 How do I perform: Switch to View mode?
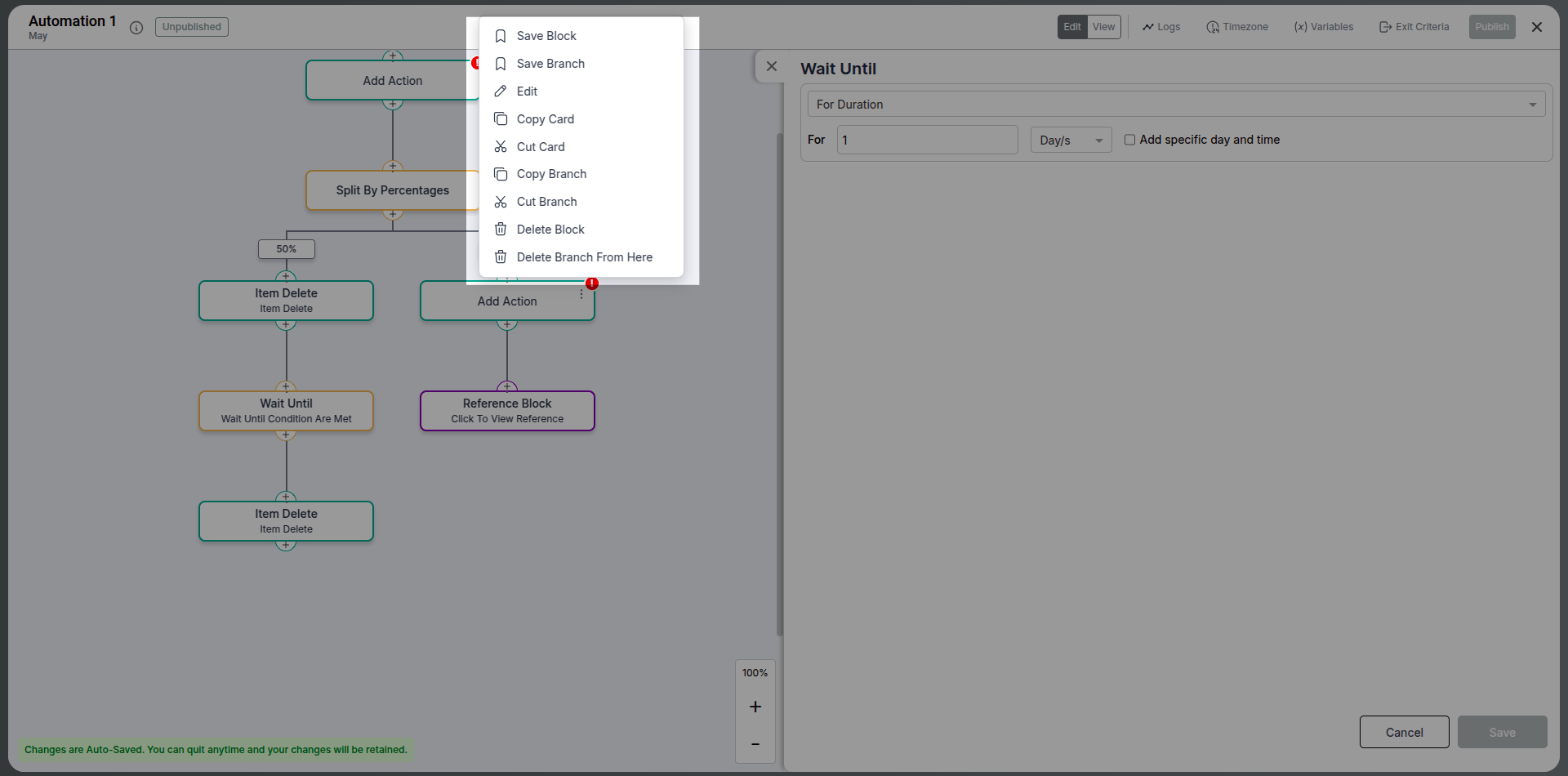tap(1104, 27)
